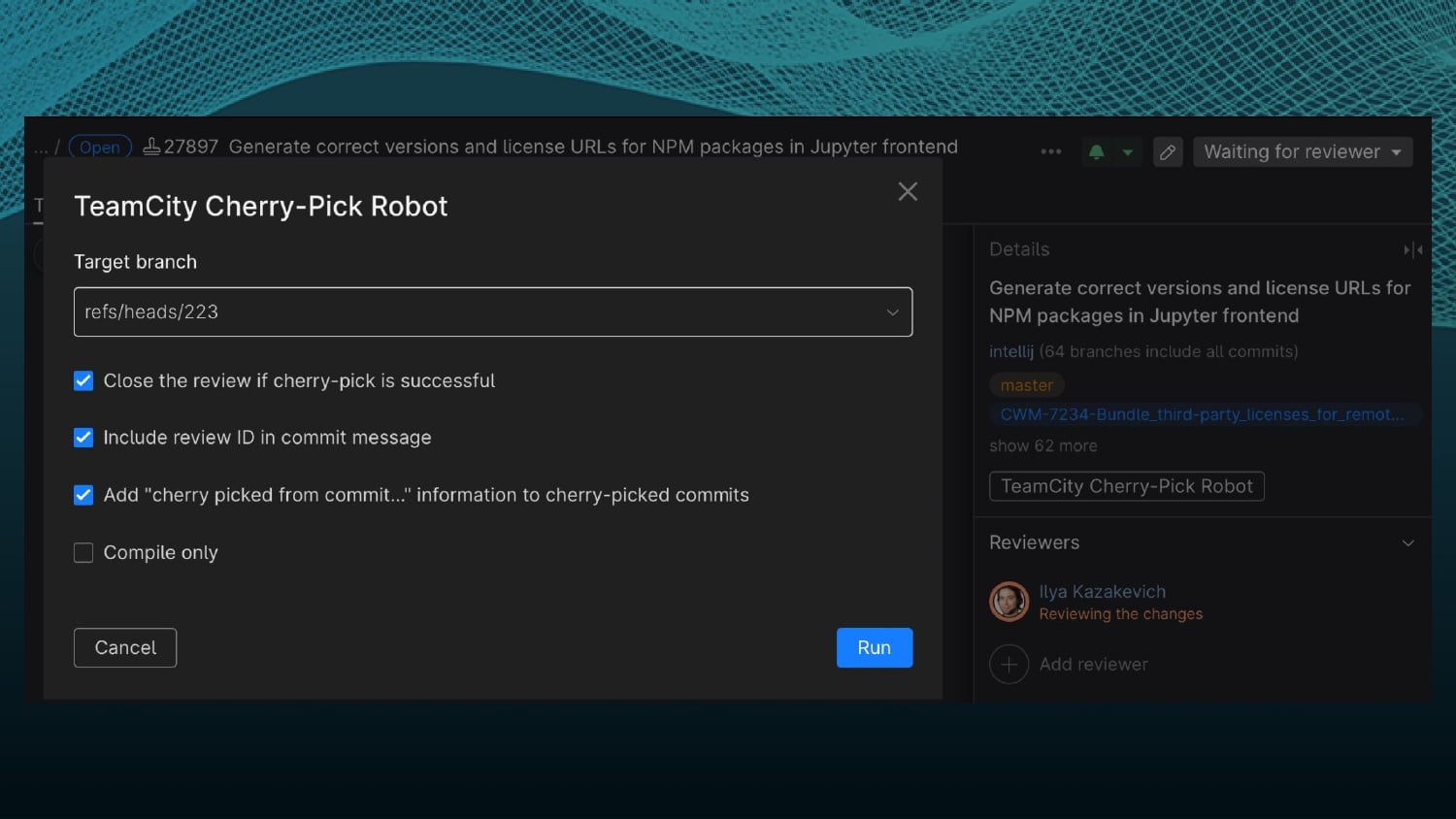Open the Waiting for reviewer status dropdown
This screenshot has height=819, width=1456.
[x=1302, y=151]
